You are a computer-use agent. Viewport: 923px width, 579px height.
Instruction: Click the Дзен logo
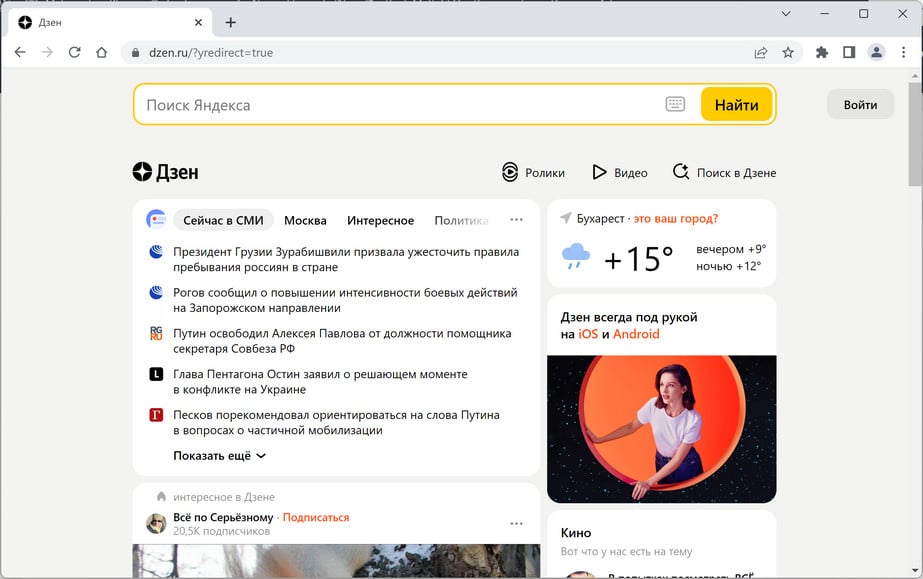[x=165, y=172]
